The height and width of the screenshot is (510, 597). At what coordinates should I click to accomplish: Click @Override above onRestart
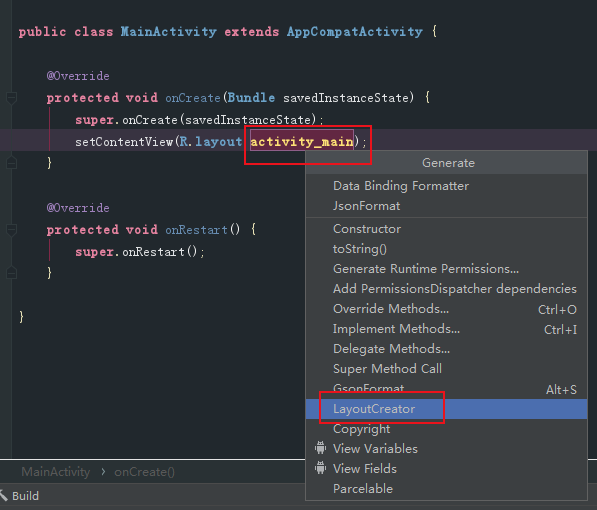(78, 208)
